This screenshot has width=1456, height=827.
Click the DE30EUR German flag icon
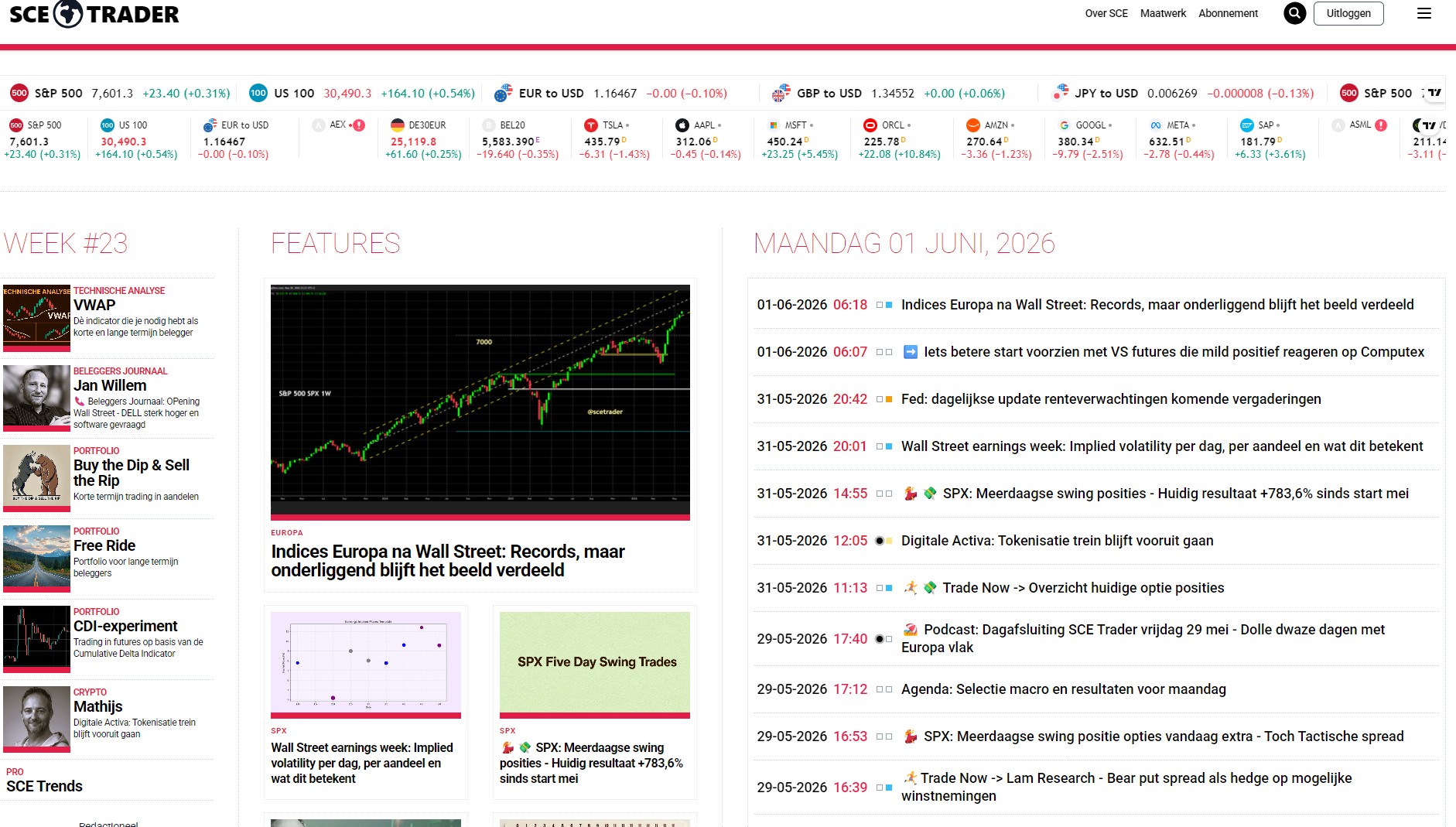point(397,125)
